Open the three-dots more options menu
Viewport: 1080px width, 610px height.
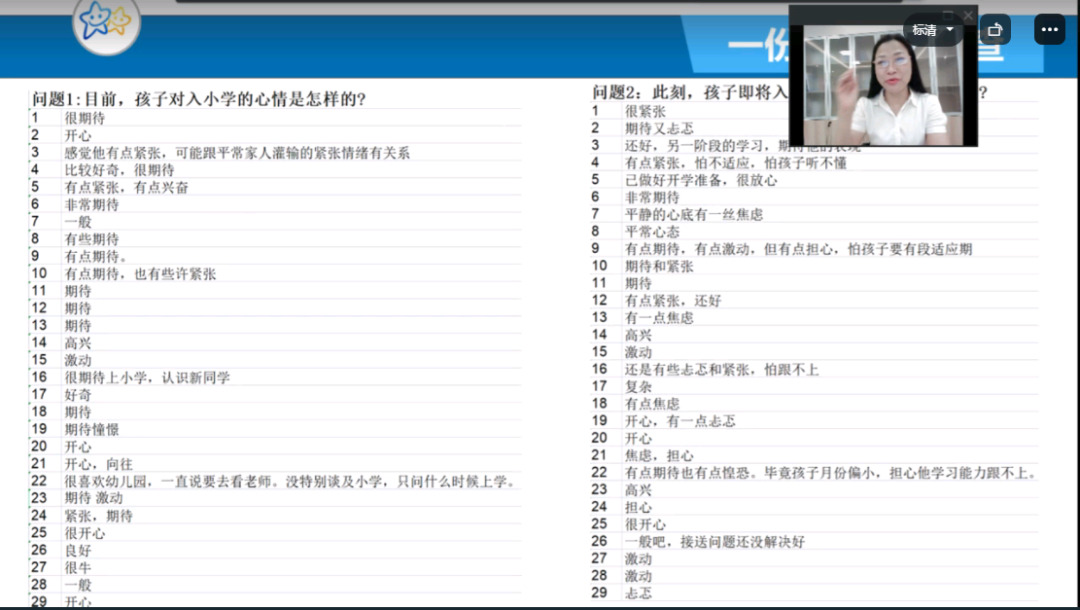click(1049, 30)
